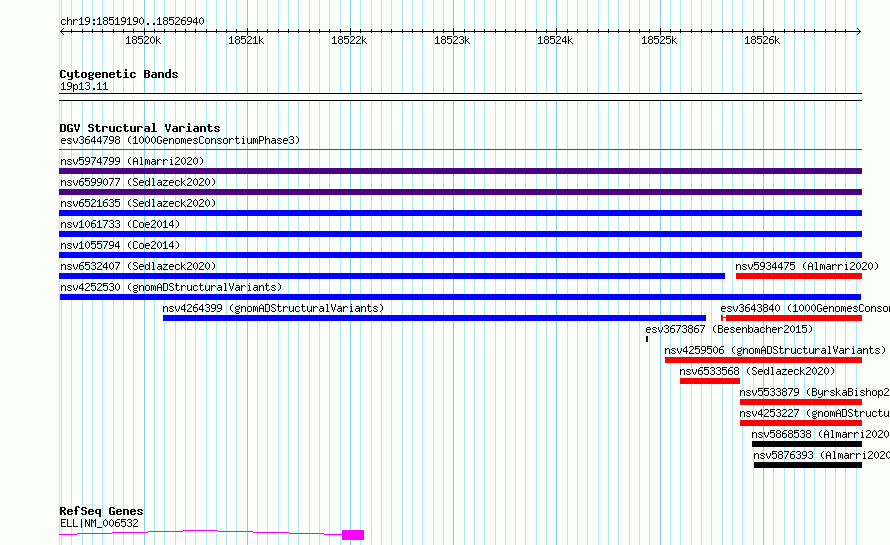Select the magenta ELL exon block

(x=353, y=535)
